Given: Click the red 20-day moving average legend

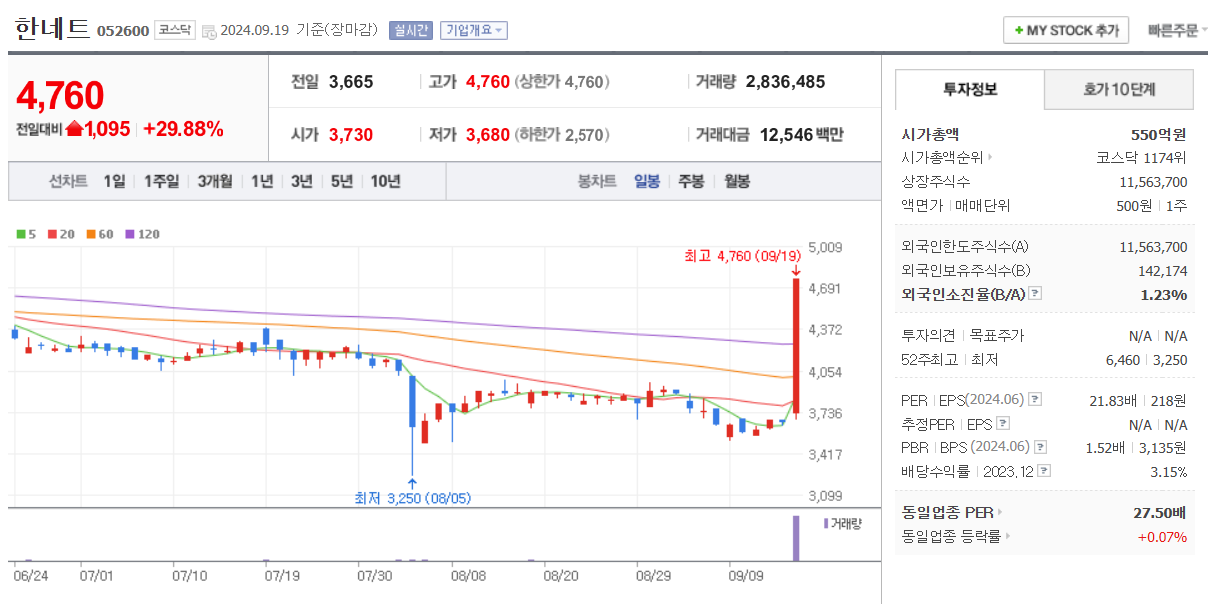Looking at the screenshot, I should tap(61, 234).
